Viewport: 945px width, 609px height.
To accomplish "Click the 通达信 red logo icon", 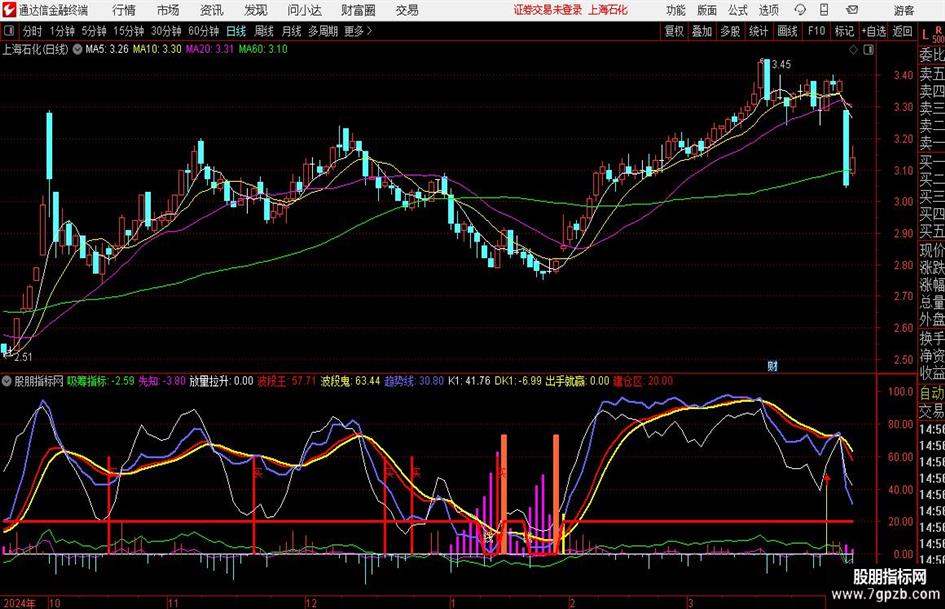I will (9, 10).
